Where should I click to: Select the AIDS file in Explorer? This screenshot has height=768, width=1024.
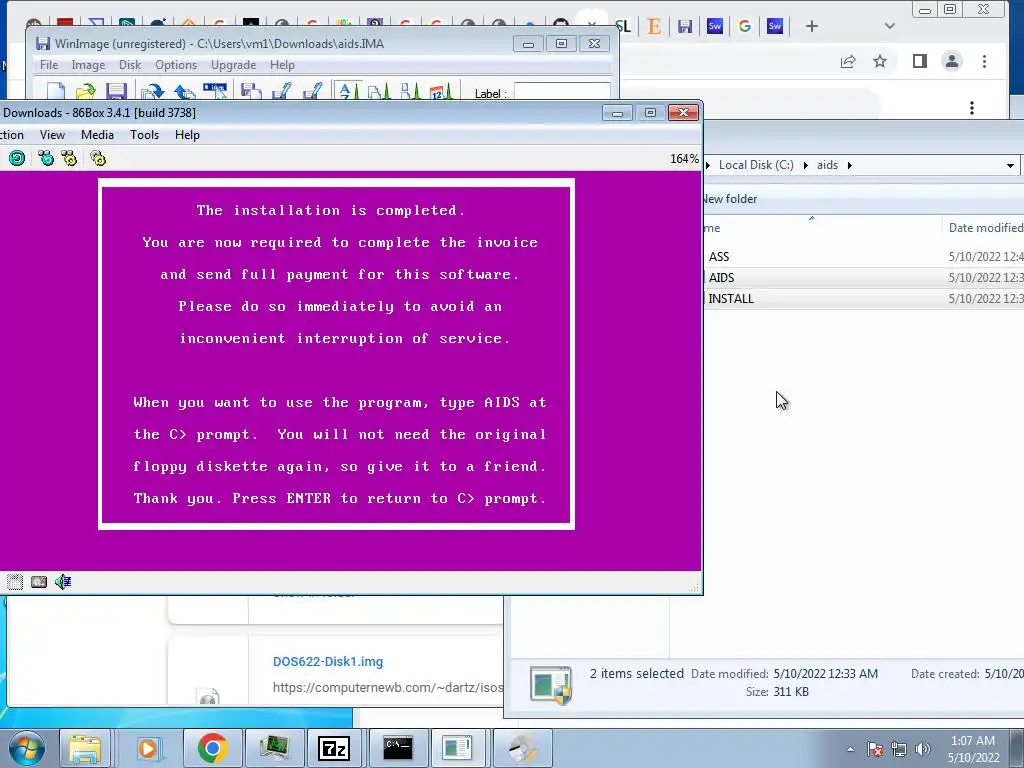tap(722, 278)
